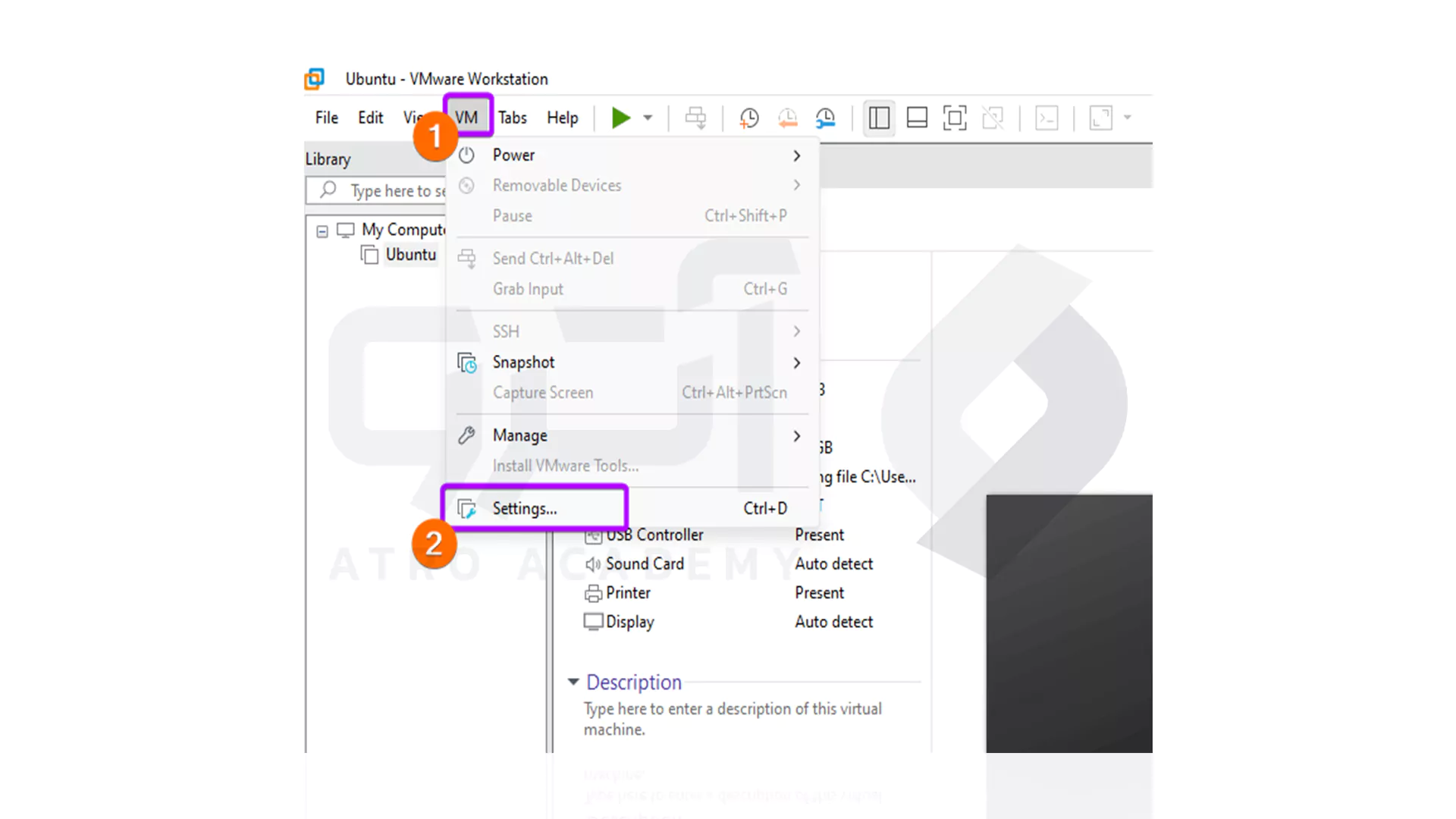Click the Snapshot menu icon
This screenshot has width=1456, height=819.
467,363
